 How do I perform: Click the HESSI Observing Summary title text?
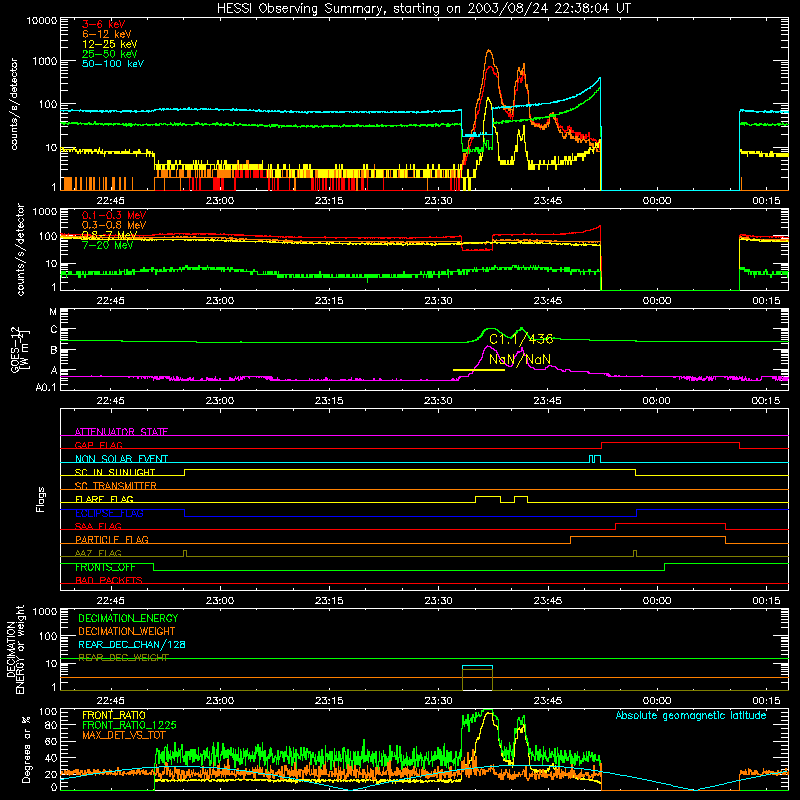pos(423,9)
